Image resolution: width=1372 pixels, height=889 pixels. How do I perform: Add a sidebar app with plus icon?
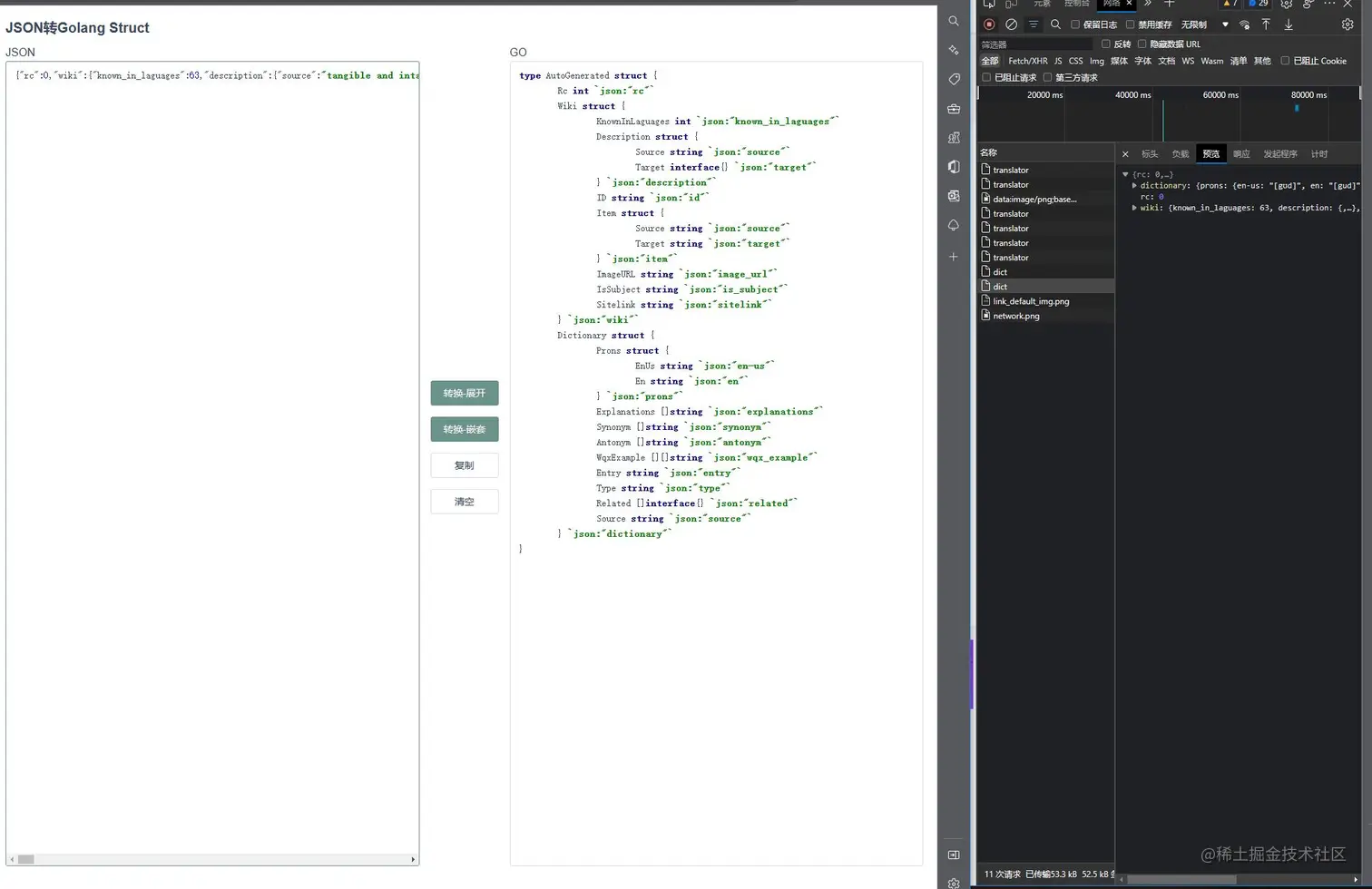coord(954,257)
